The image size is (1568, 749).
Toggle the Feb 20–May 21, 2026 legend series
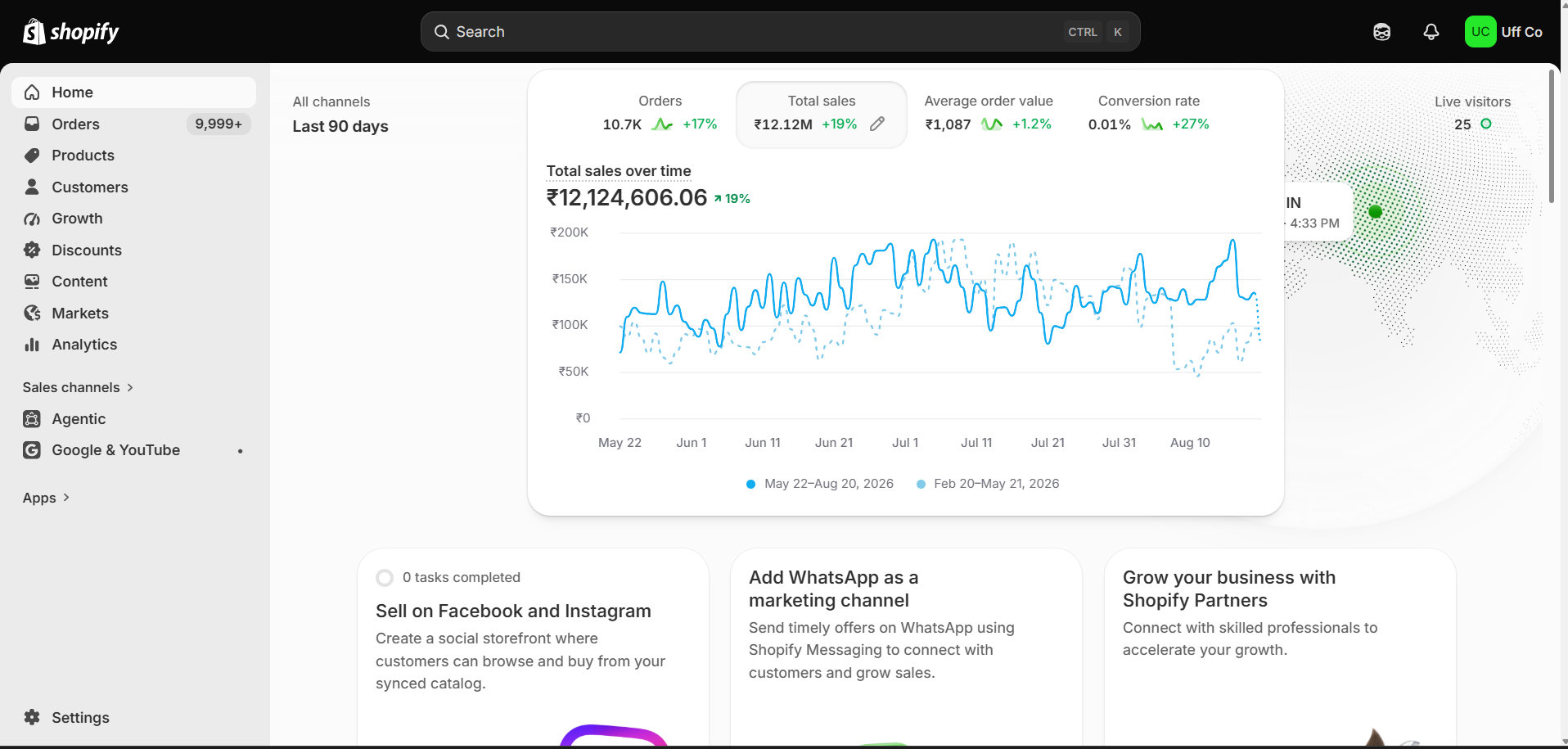pyautogui.click(x=988, y=484)
